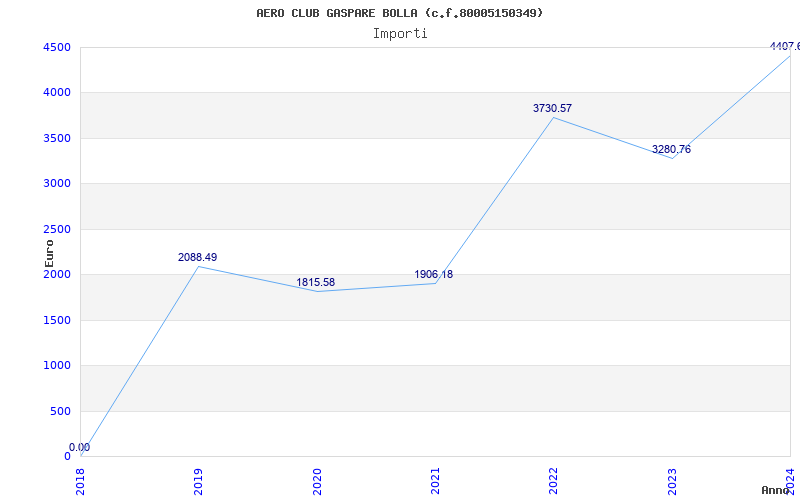This screenshot has height=500, width=800.
Task: Click the 'Anno' x-axis title
Action: point(775,490)
